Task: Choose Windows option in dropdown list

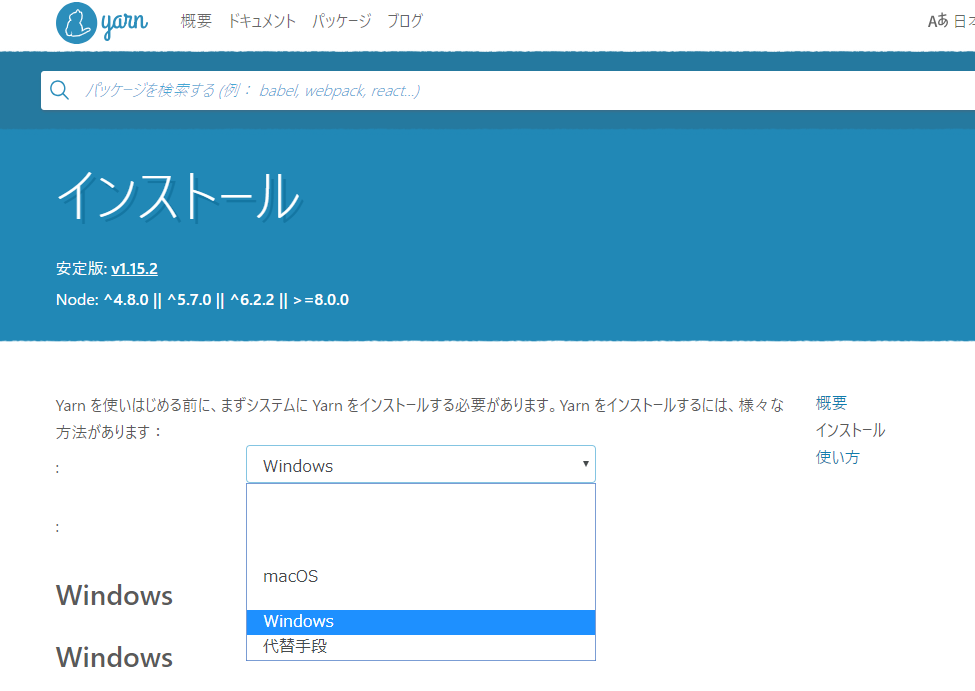Action: [x=421, y=622]
